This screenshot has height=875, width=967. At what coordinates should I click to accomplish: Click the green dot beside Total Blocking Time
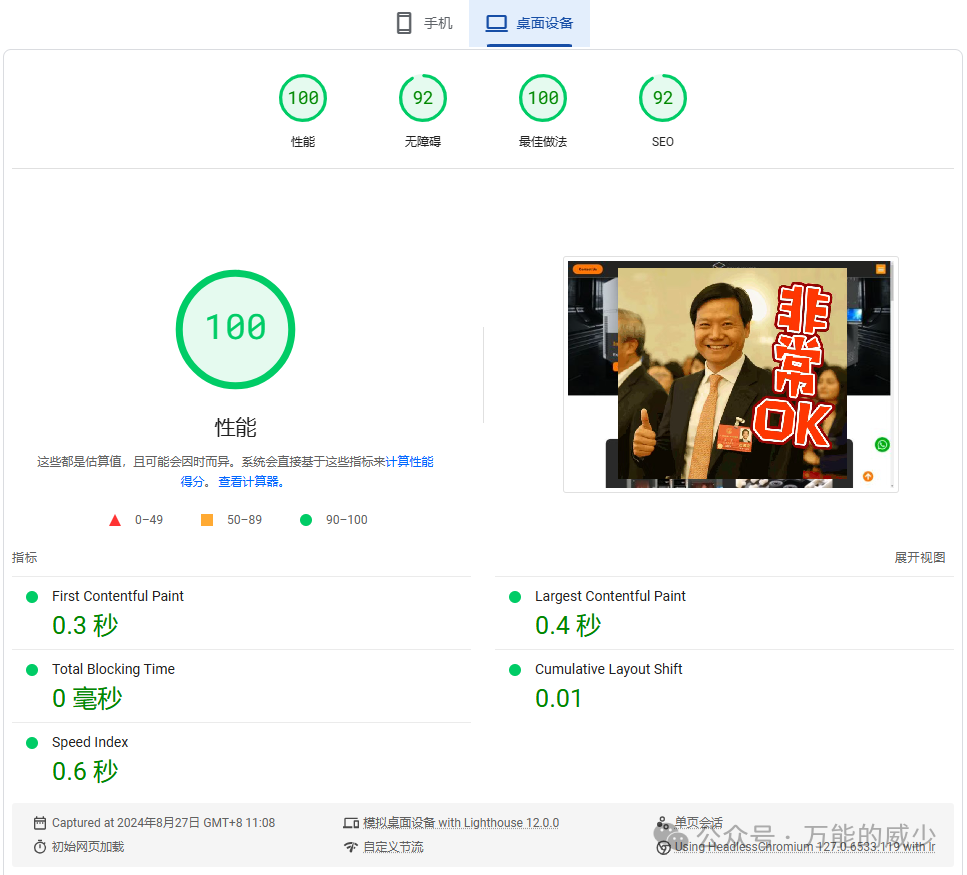[x=32, y=670]
